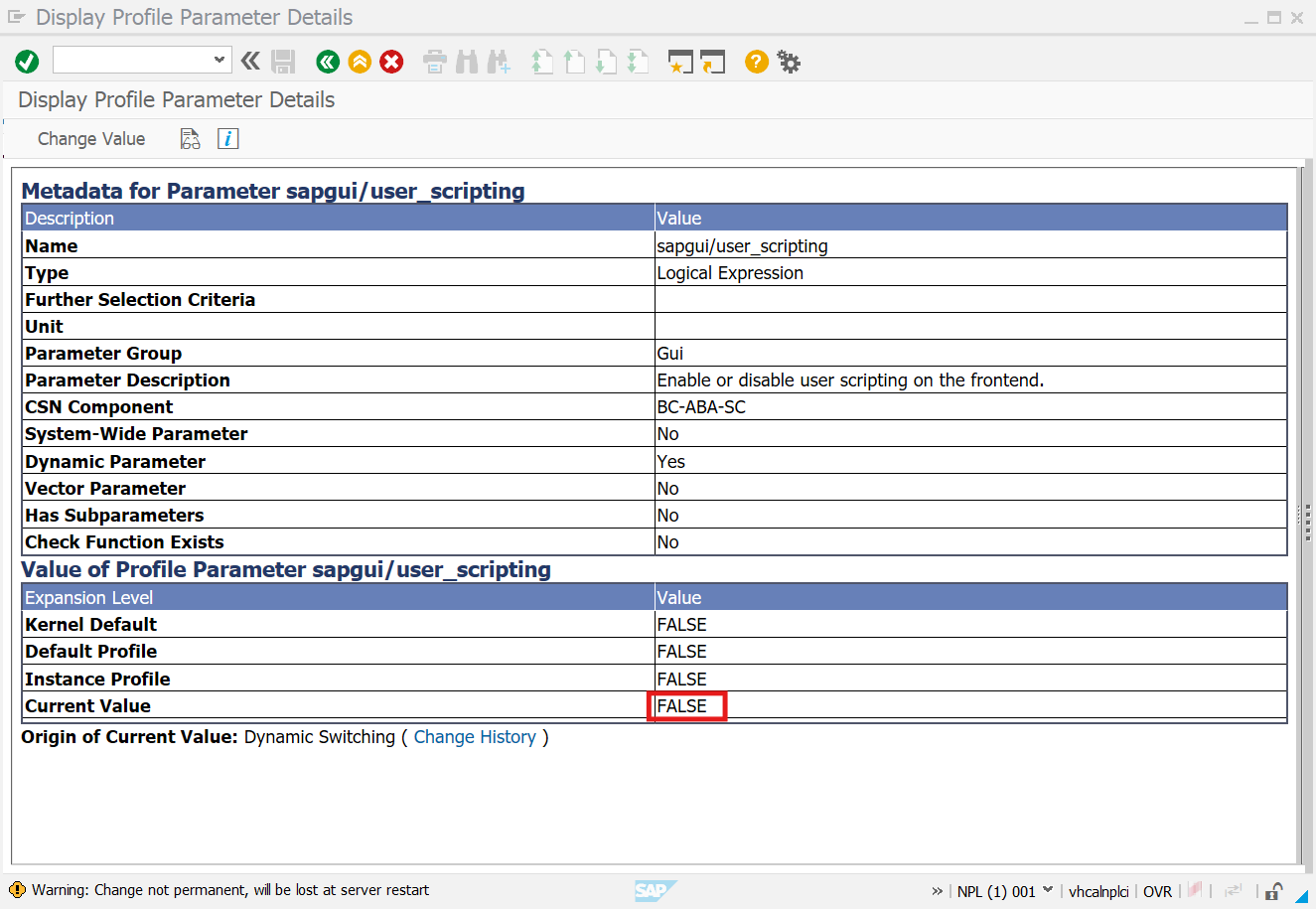Click the green Back icon
The width and height of the screenshot is (1316, 909).
point(328,62)
